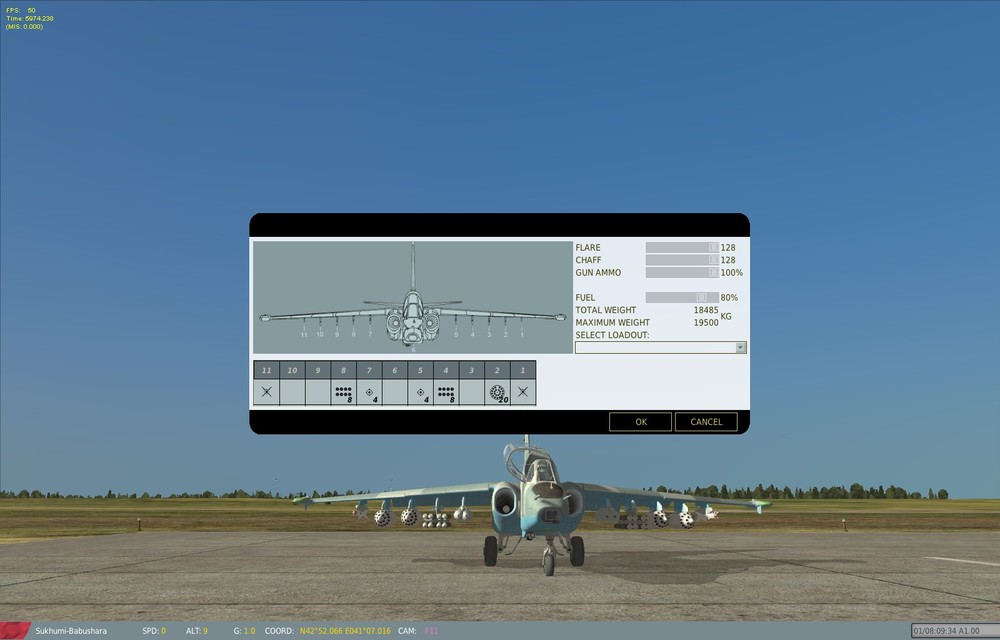The width and height of the screenshot is (1000, 640).
Task: Click the Gun Ammo value 100%
Action: pos(732,272)
